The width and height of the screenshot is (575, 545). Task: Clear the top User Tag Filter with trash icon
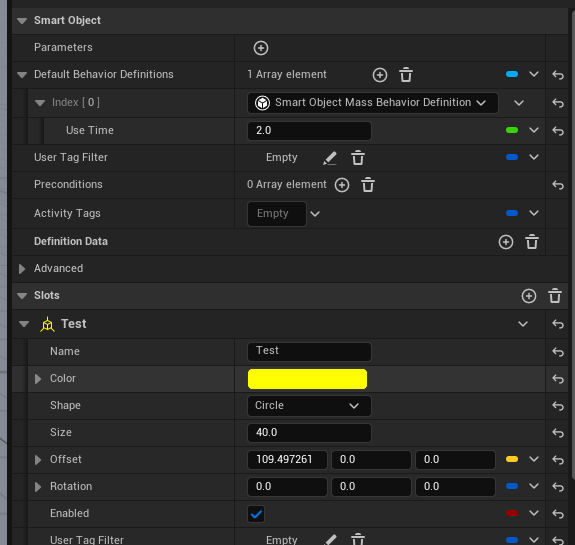click(358, 158)
